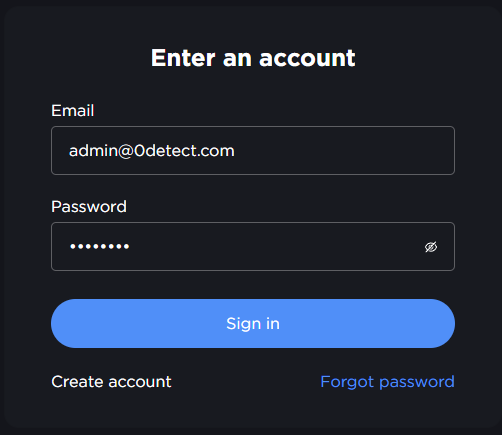Viewport: 502px width, 435px height.
Task: Place cursor at end of email address
Action: pos(235,151)
